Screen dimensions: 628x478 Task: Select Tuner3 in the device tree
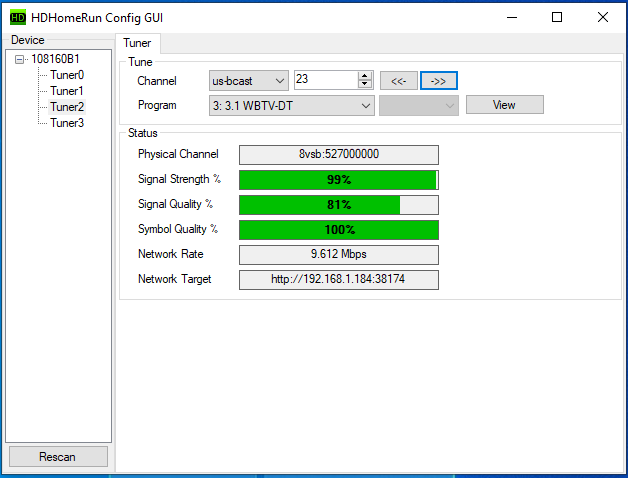[67, 123]
